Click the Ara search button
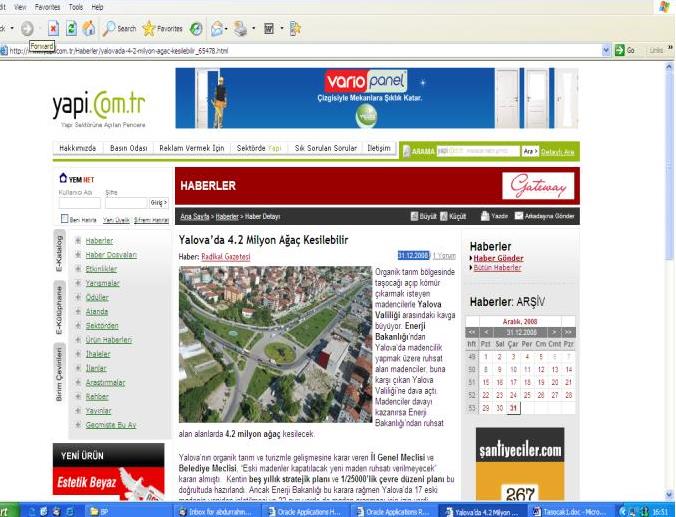Image resolution: width=676 pixels, height=517 pixels. point(530,151)
